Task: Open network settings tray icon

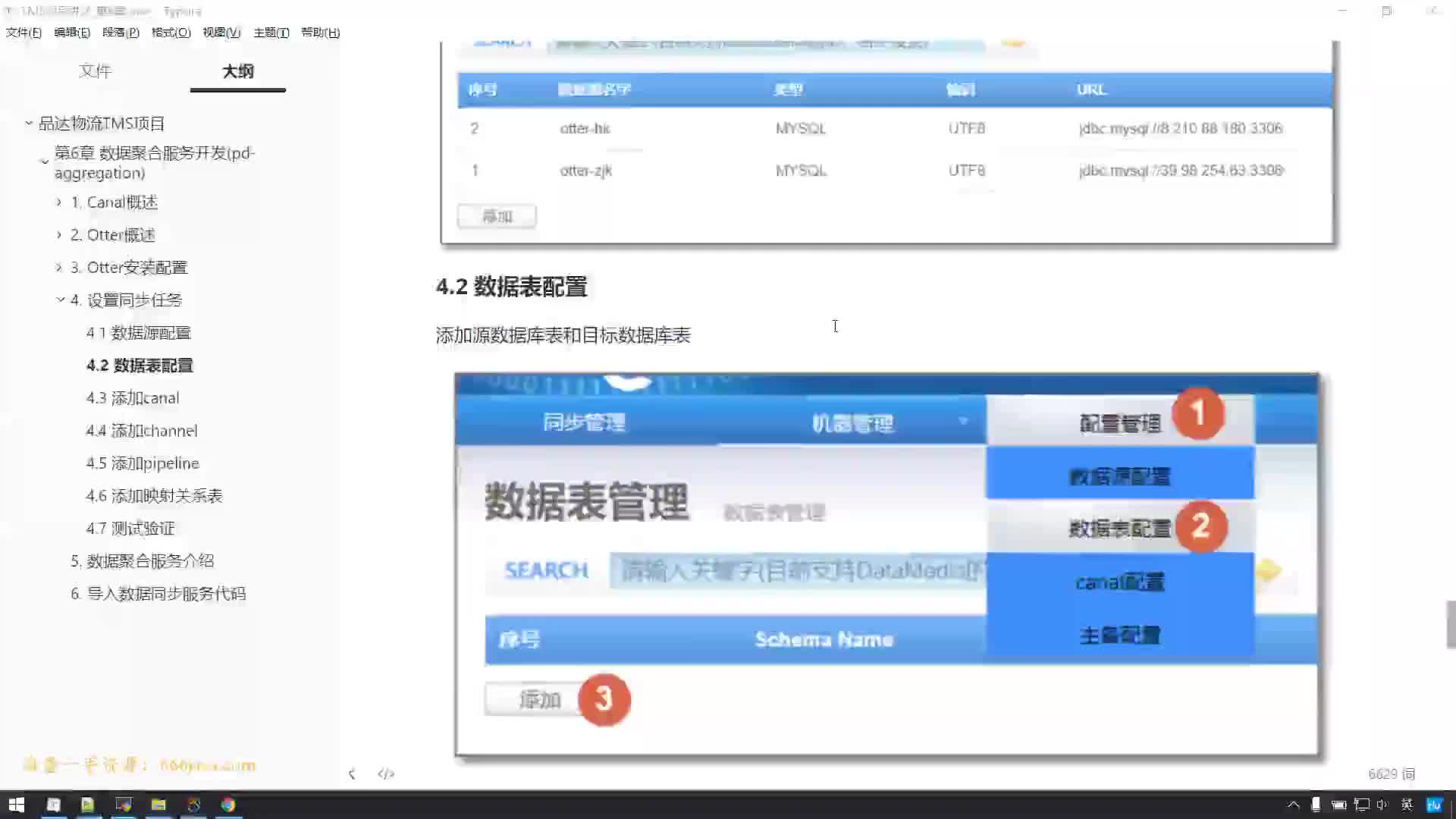Action: 1362,805
